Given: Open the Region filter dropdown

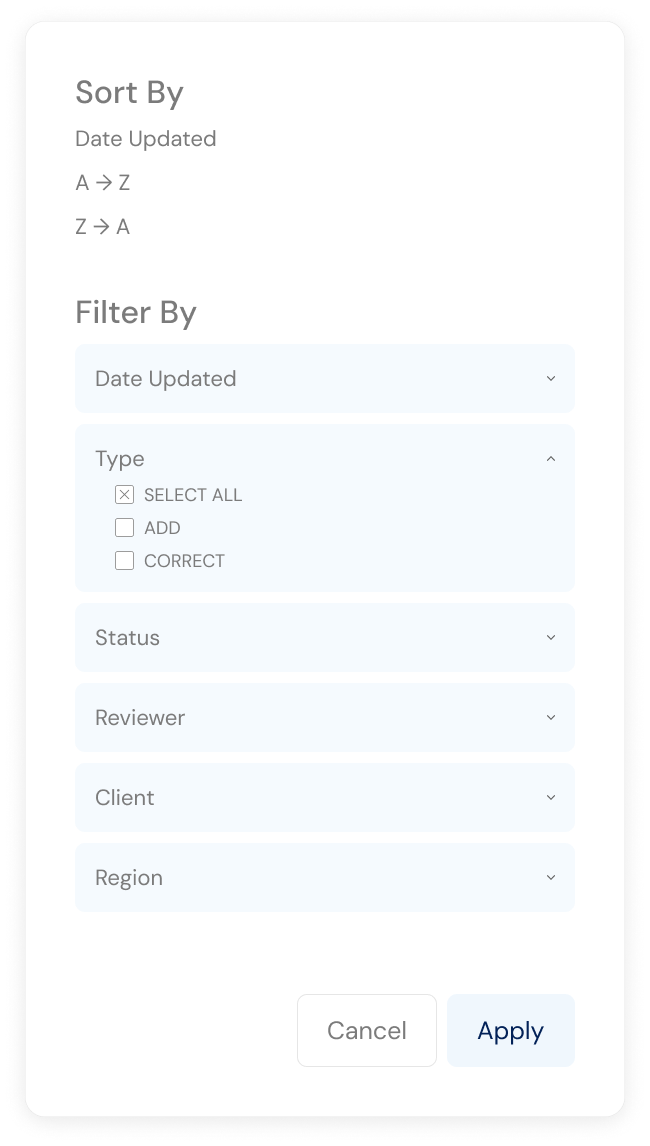Looking at the screenshot, I should (x=325, y=878).
